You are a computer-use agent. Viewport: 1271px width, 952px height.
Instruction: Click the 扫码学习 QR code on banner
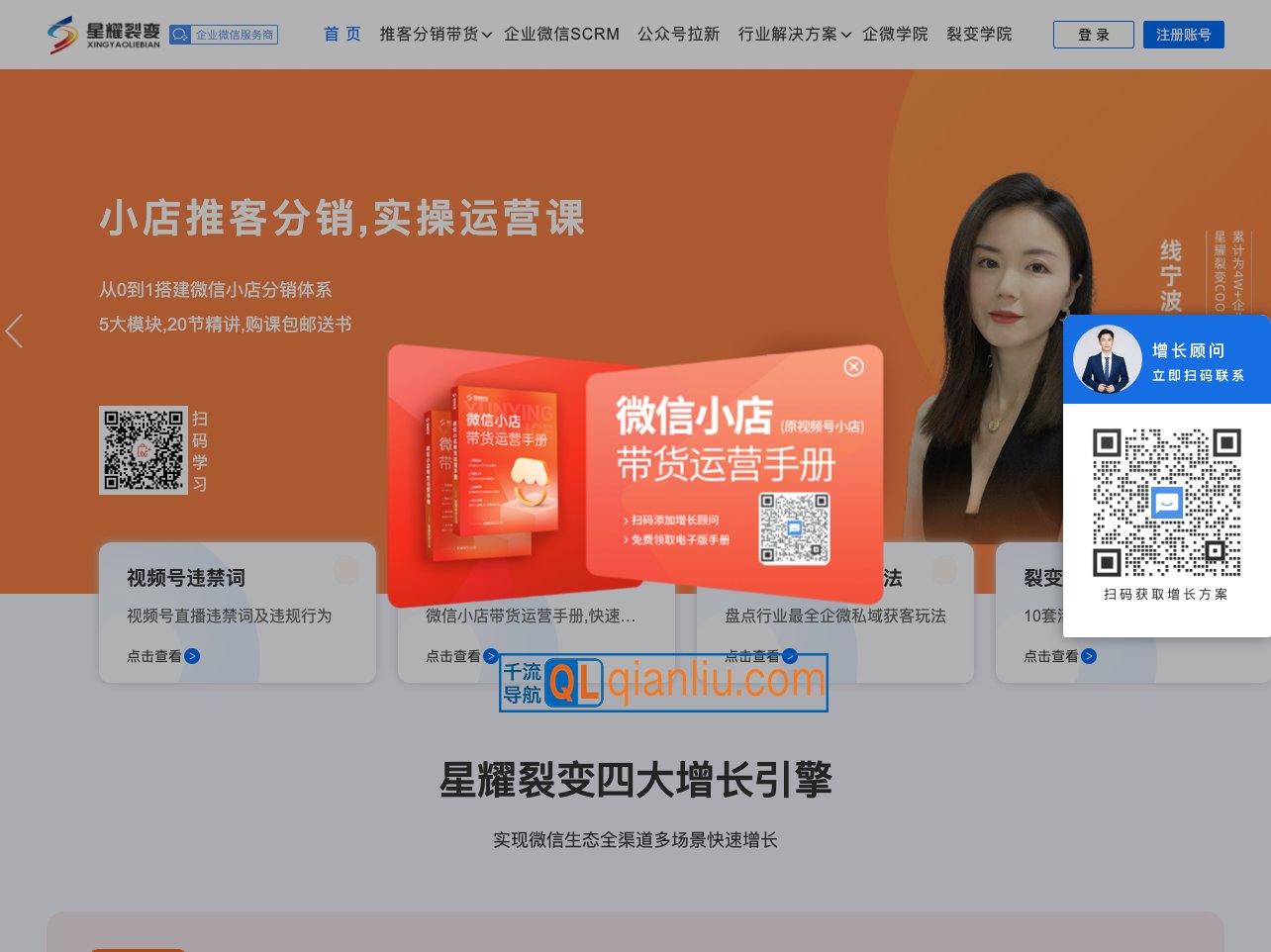pos(144,450)
